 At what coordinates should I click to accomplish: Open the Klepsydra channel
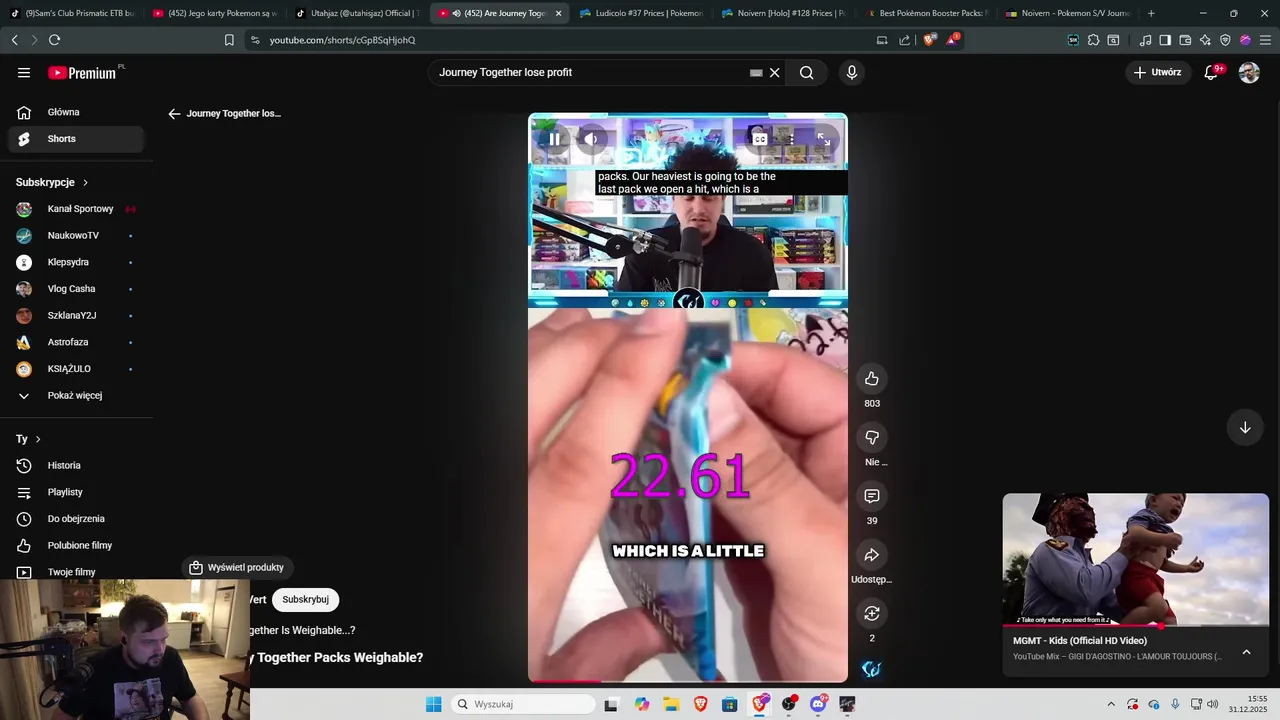[x=76, y=262]
